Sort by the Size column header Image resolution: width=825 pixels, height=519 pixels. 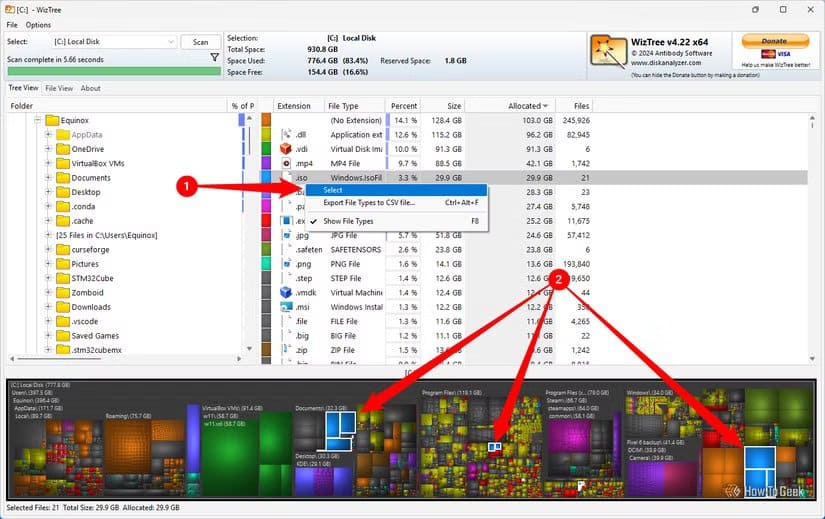(443, 106)
